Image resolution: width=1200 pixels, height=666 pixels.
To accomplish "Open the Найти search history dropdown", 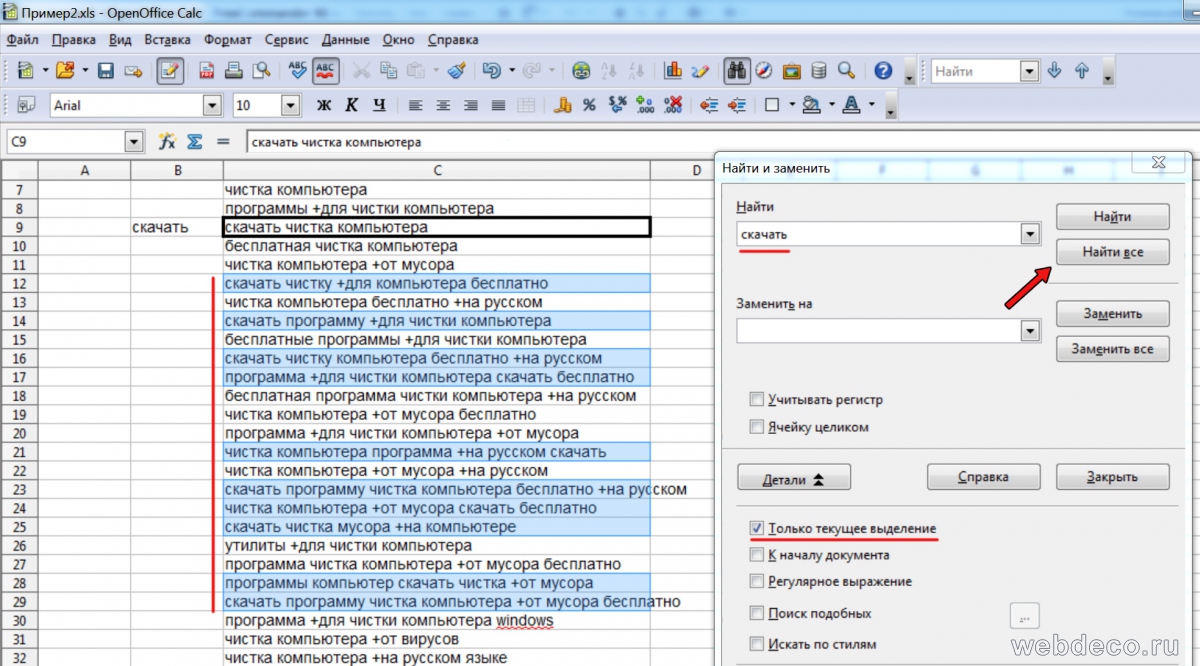I will click(x=1029, y=234).
